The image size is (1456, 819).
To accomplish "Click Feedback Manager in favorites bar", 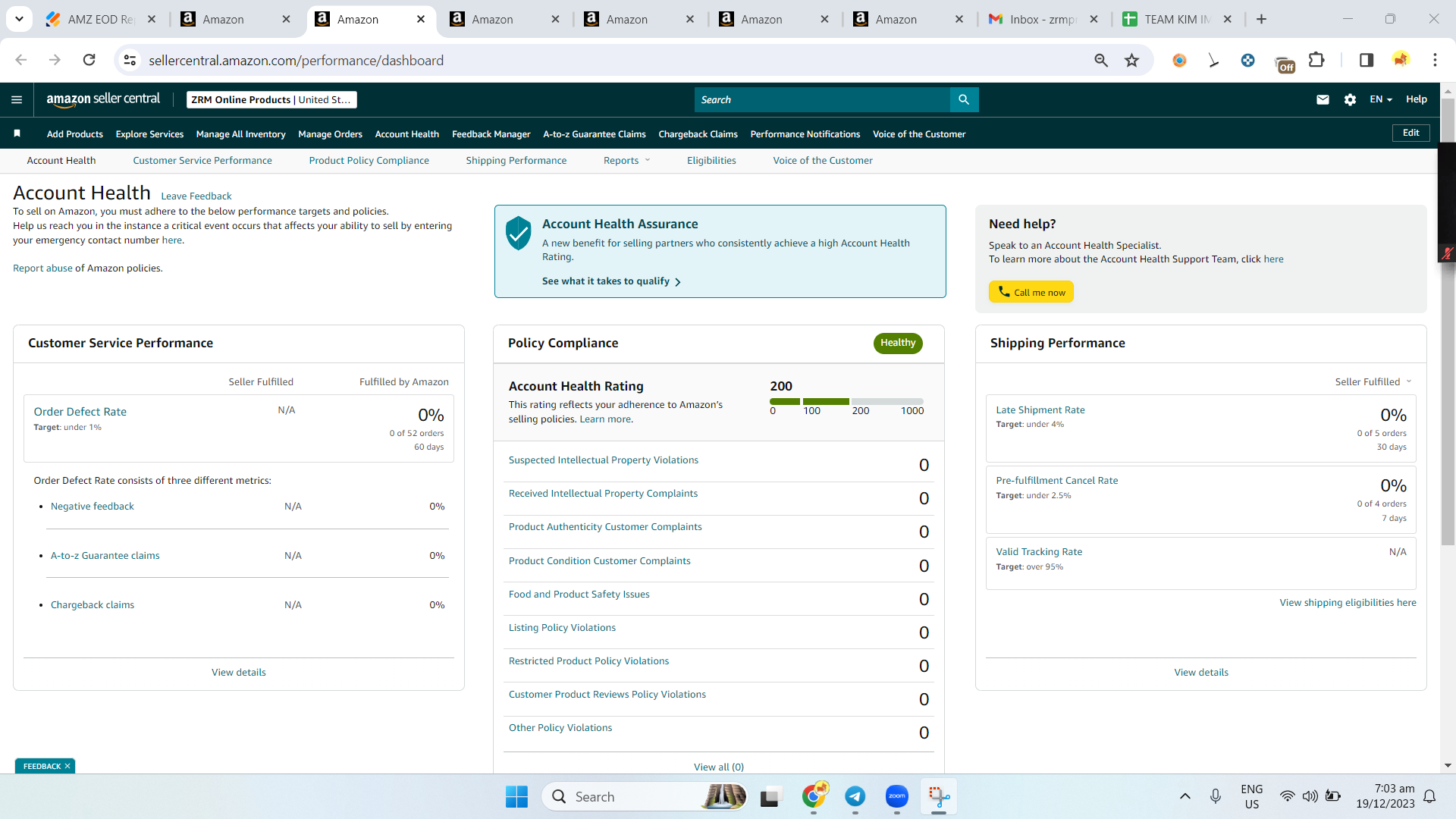I will [x=491, y=134].
